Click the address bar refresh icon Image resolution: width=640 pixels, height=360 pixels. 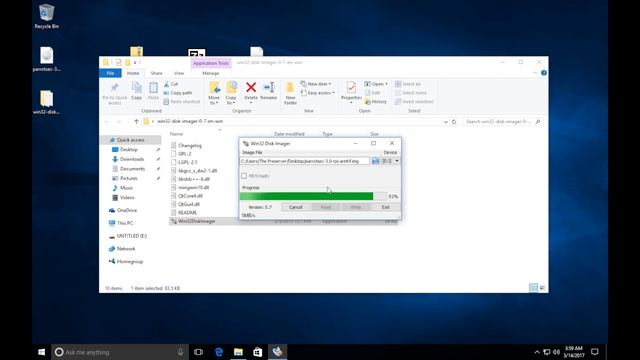(454, 122)
